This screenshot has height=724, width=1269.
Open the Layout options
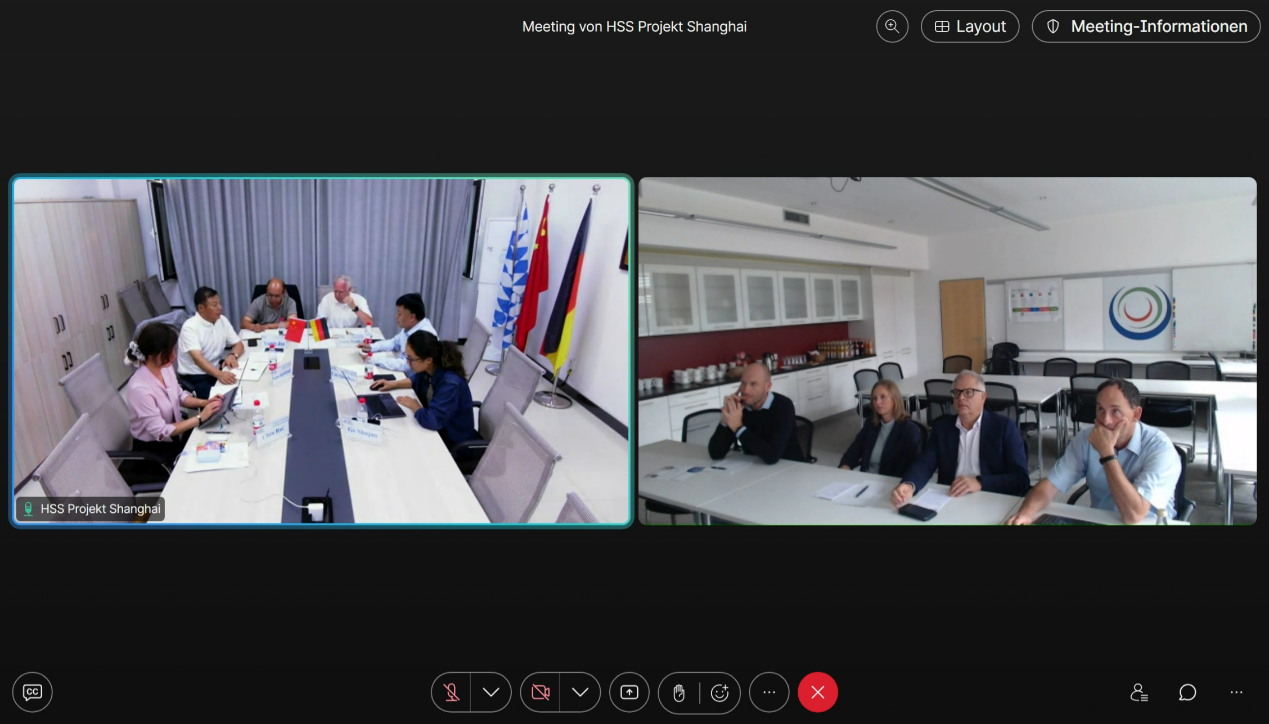pos(969,27)
